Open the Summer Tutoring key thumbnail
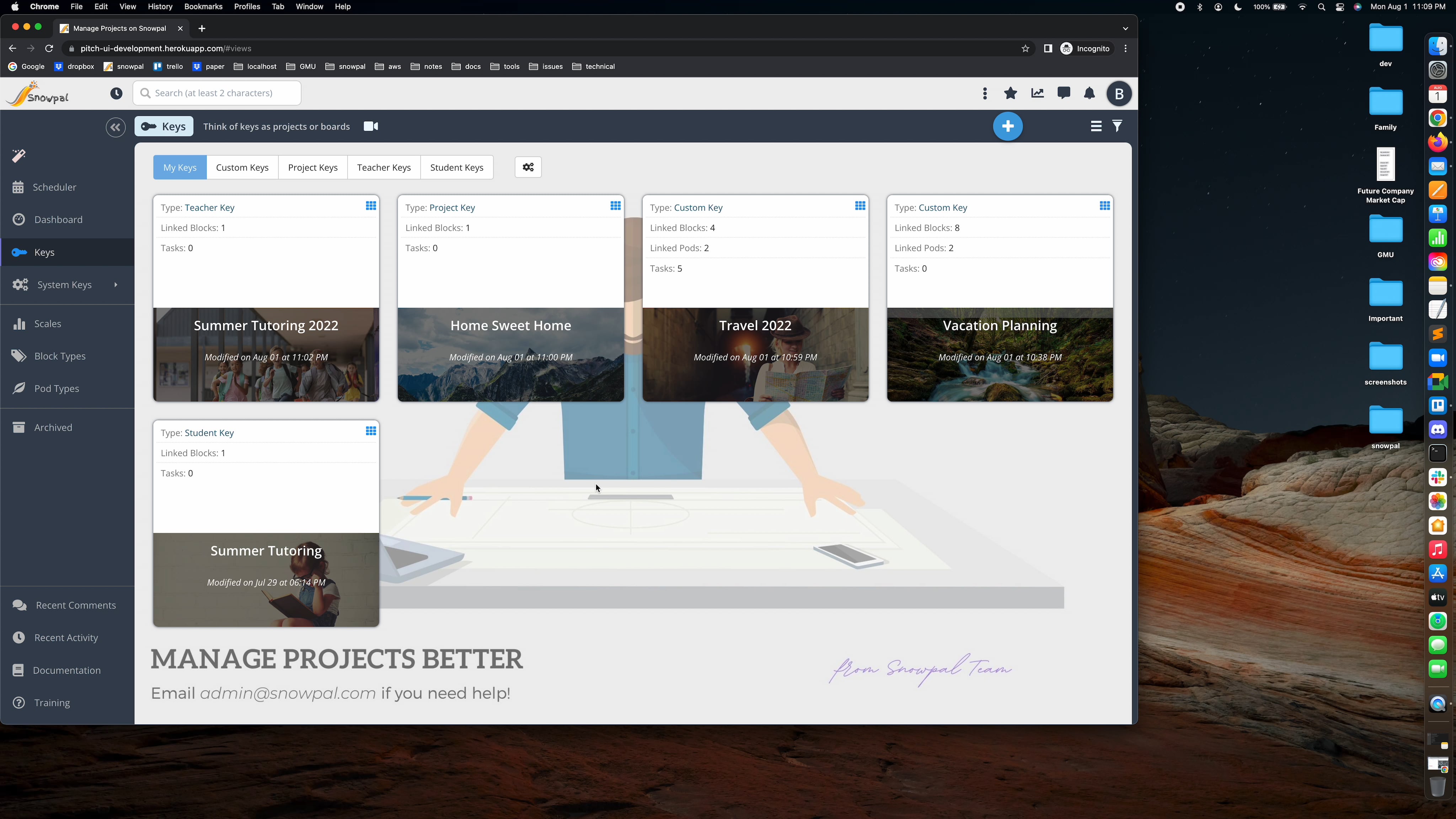Image resolution: width=1456 pixels, height=819 pixels. click(266, 579)
